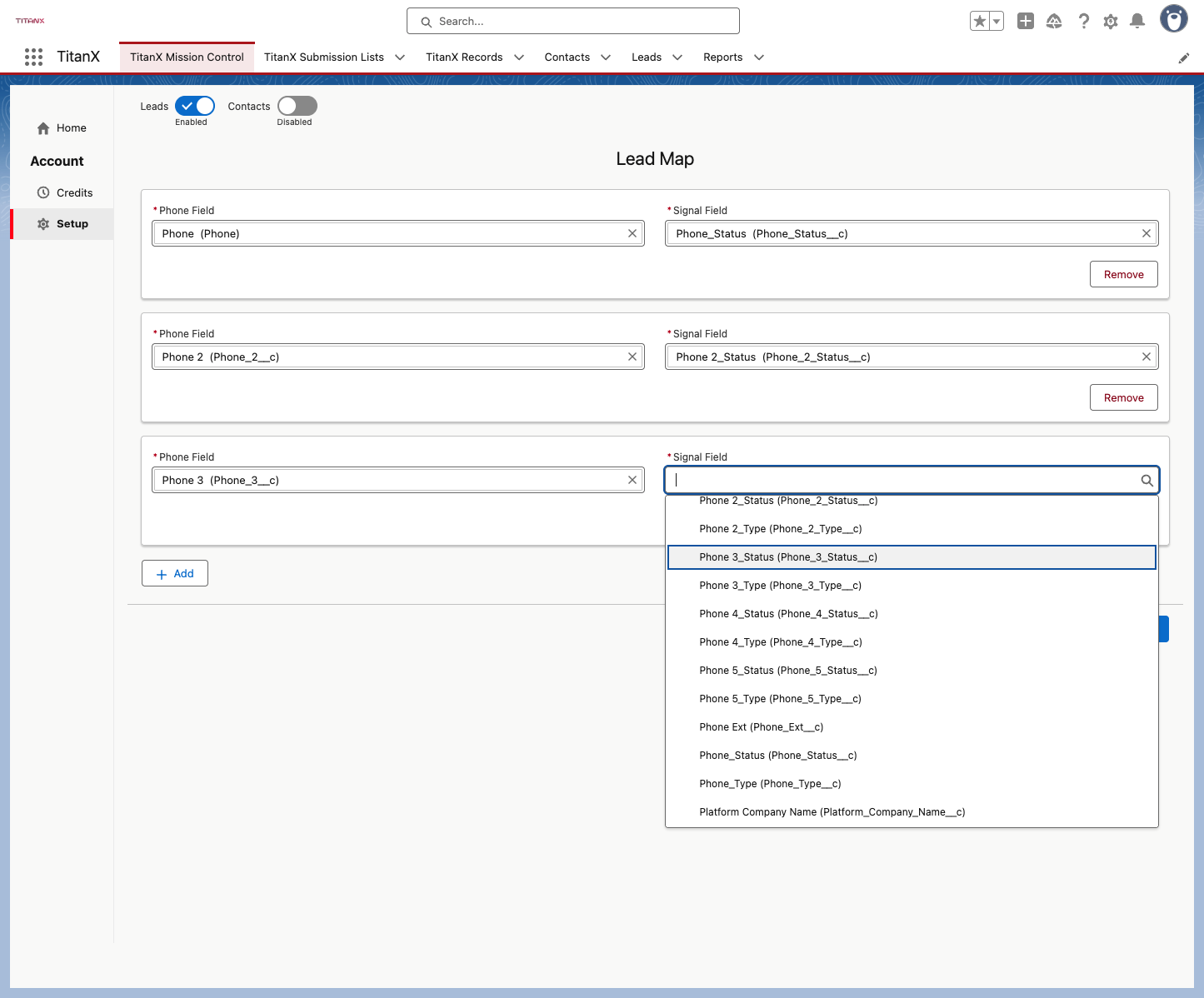This screenshot has width=1204, height=998.
Task: Click the edit navigation pencil icon
Action: pyautogui.click(x=1184, y=57)
